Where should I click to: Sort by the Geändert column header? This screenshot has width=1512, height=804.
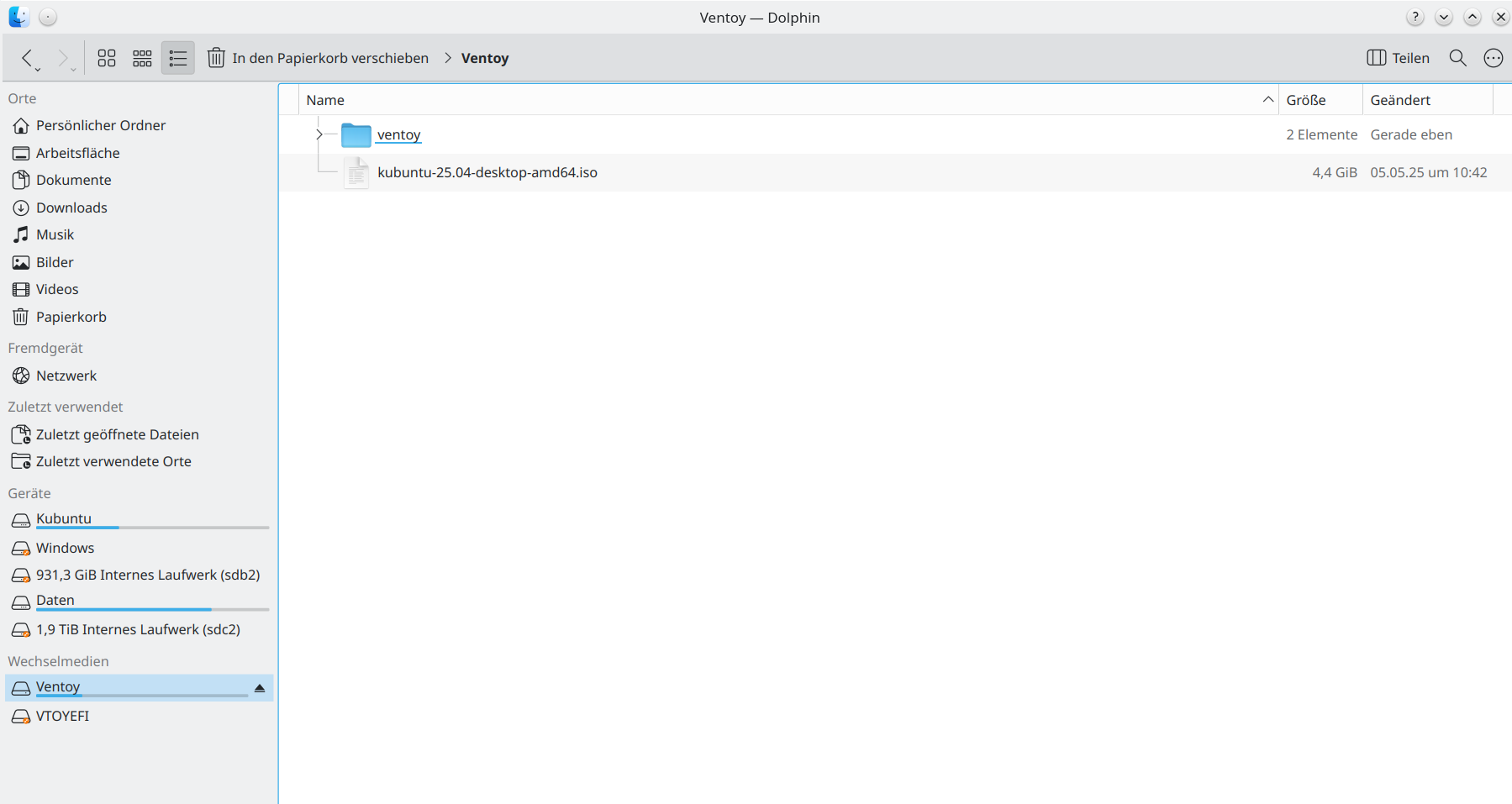[x=1427, y=100]
